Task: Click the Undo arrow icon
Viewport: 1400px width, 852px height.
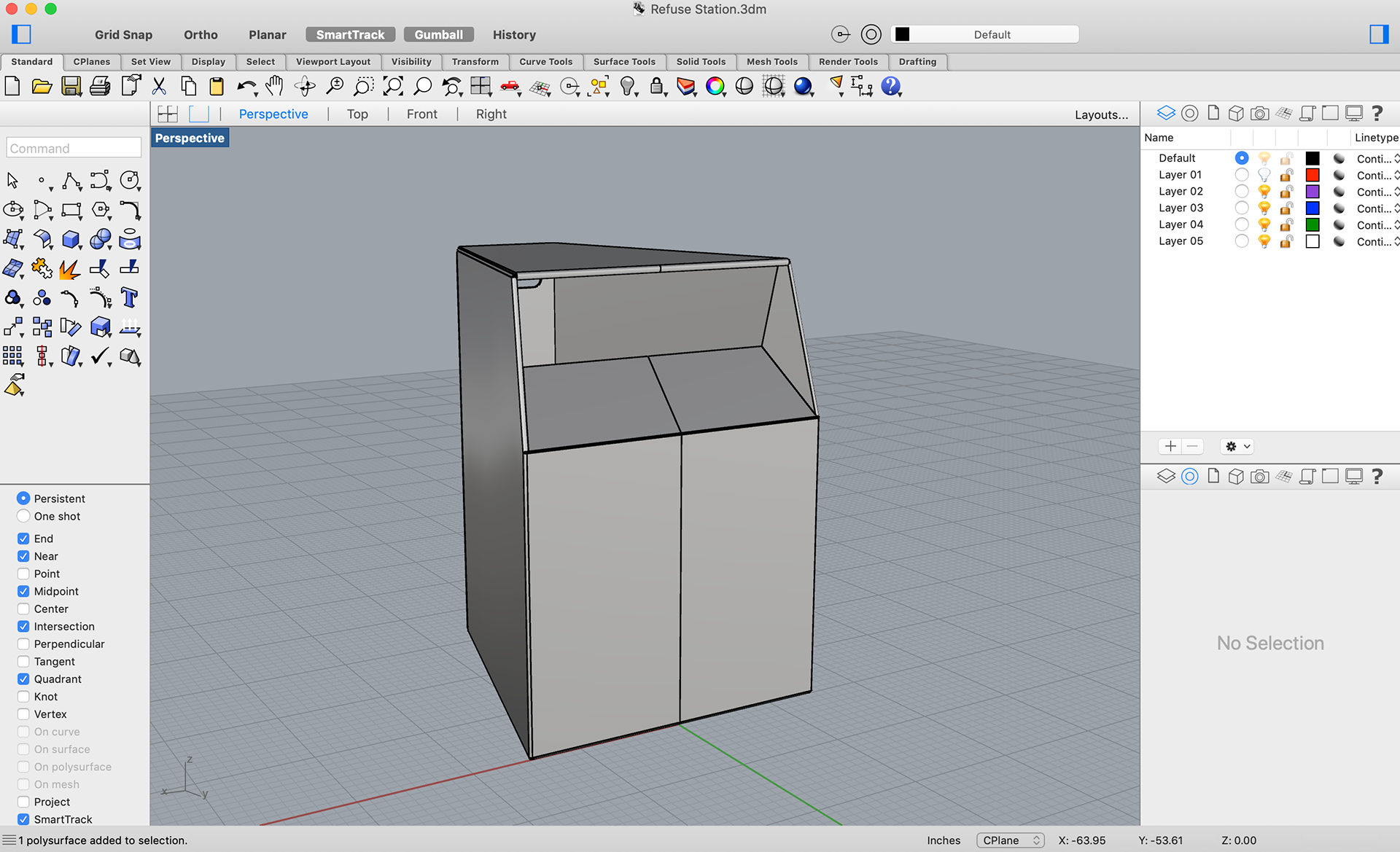Action: tap(246, 86)
